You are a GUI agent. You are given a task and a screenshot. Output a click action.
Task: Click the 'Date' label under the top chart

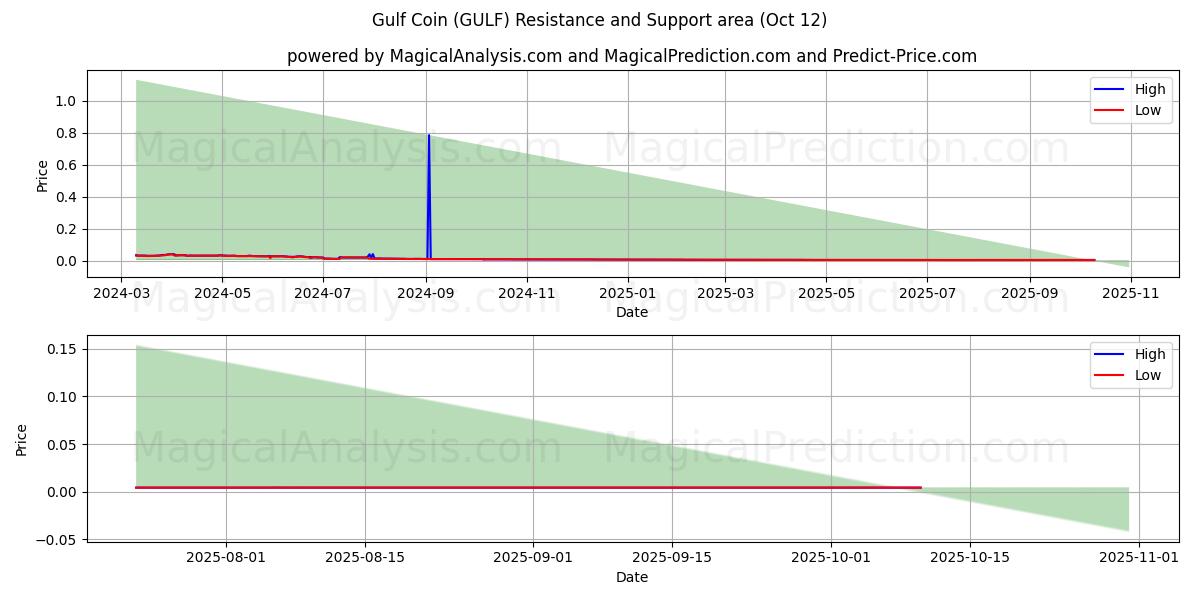631,312
